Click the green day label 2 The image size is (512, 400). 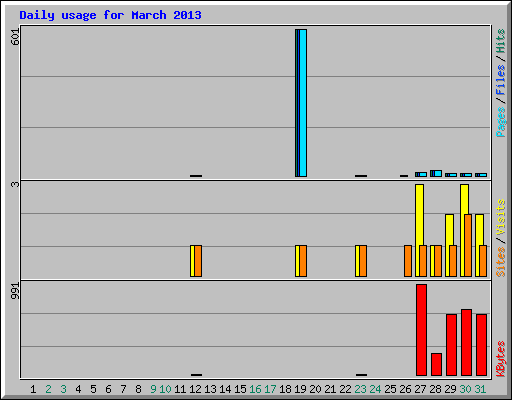pos(48,389)
